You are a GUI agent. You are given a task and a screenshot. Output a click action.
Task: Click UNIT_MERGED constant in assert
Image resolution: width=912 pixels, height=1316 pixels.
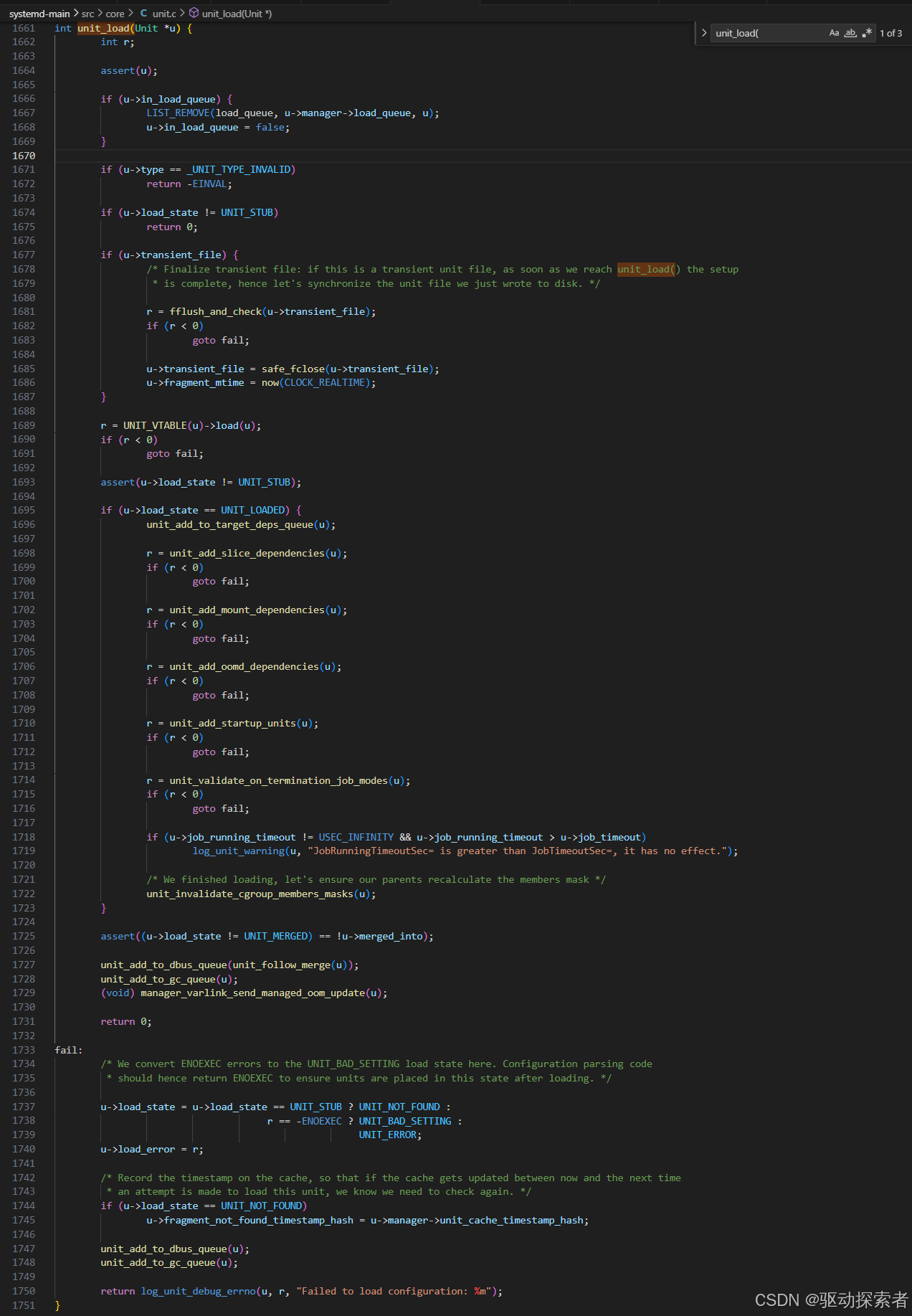pyautogui.click(x=275, y=936)
